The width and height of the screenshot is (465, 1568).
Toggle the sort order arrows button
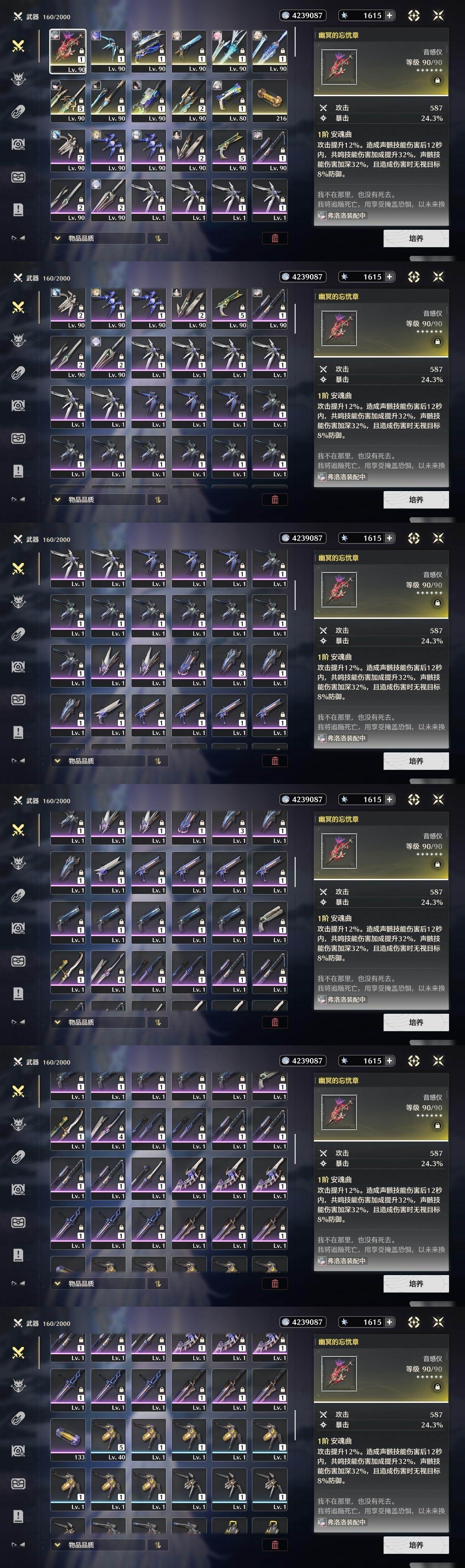coord(158,238)
